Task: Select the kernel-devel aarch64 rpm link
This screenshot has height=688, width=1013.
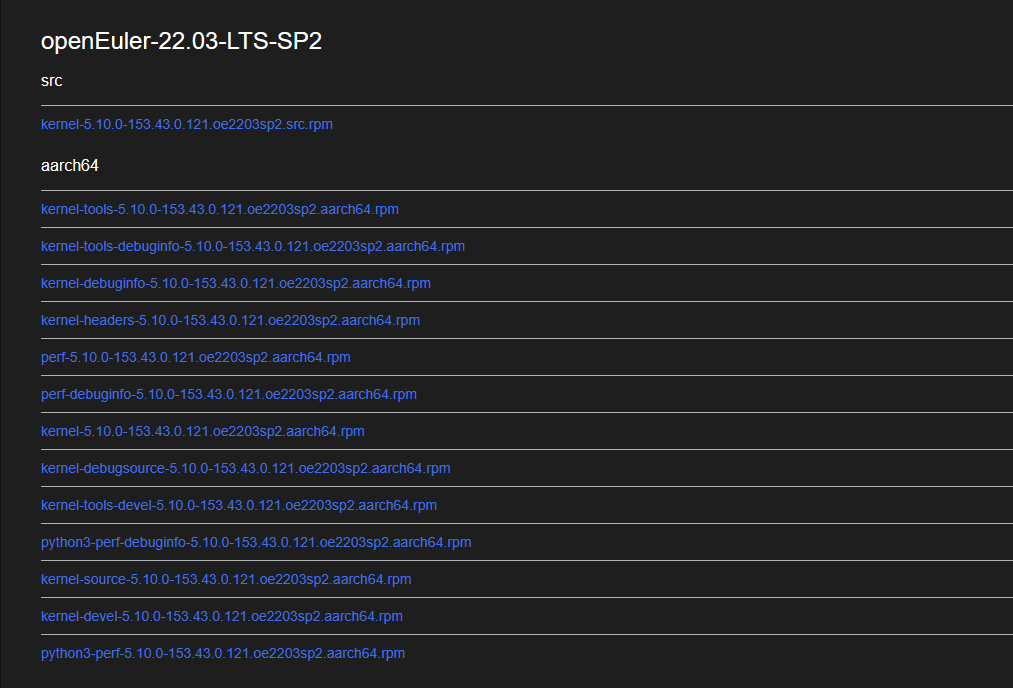Action: tap(221, 617)
